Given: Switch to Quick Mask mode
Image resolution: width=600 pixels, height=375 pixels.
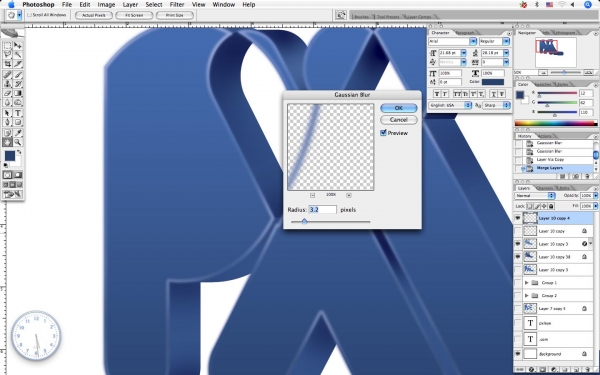Looking at the screenshot, I should coord(18,175).
